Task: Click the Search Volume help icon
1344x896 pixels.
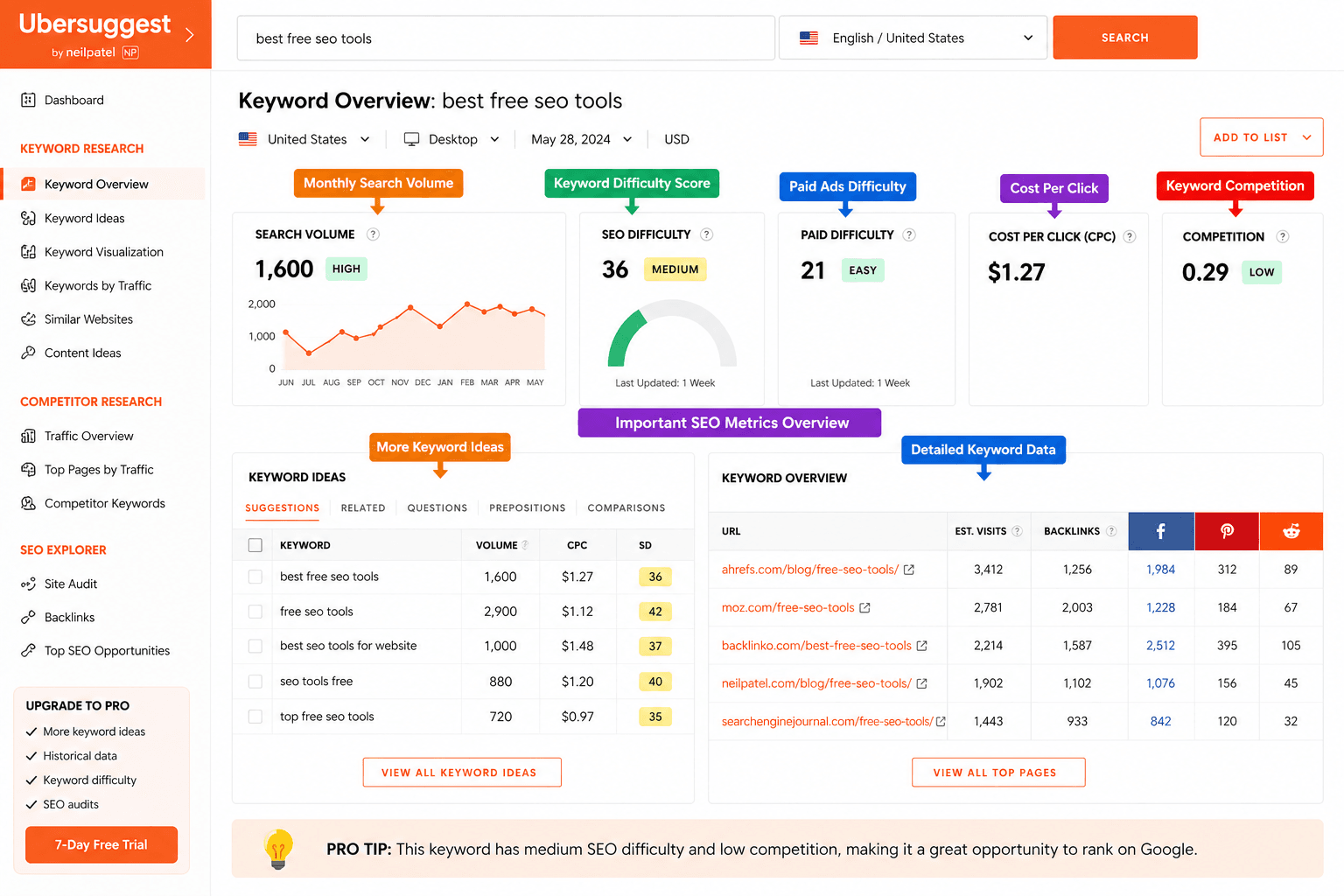Action: pyautogui.click(x=373, y=234)
